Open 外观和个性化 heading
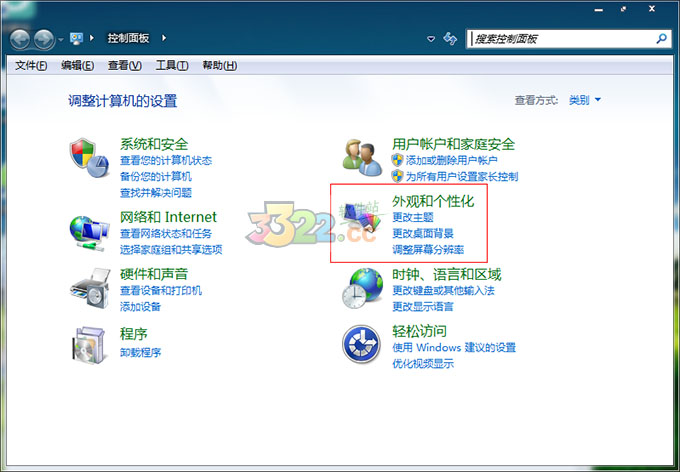Screen dimensions: 680x472 click(433, 201)
